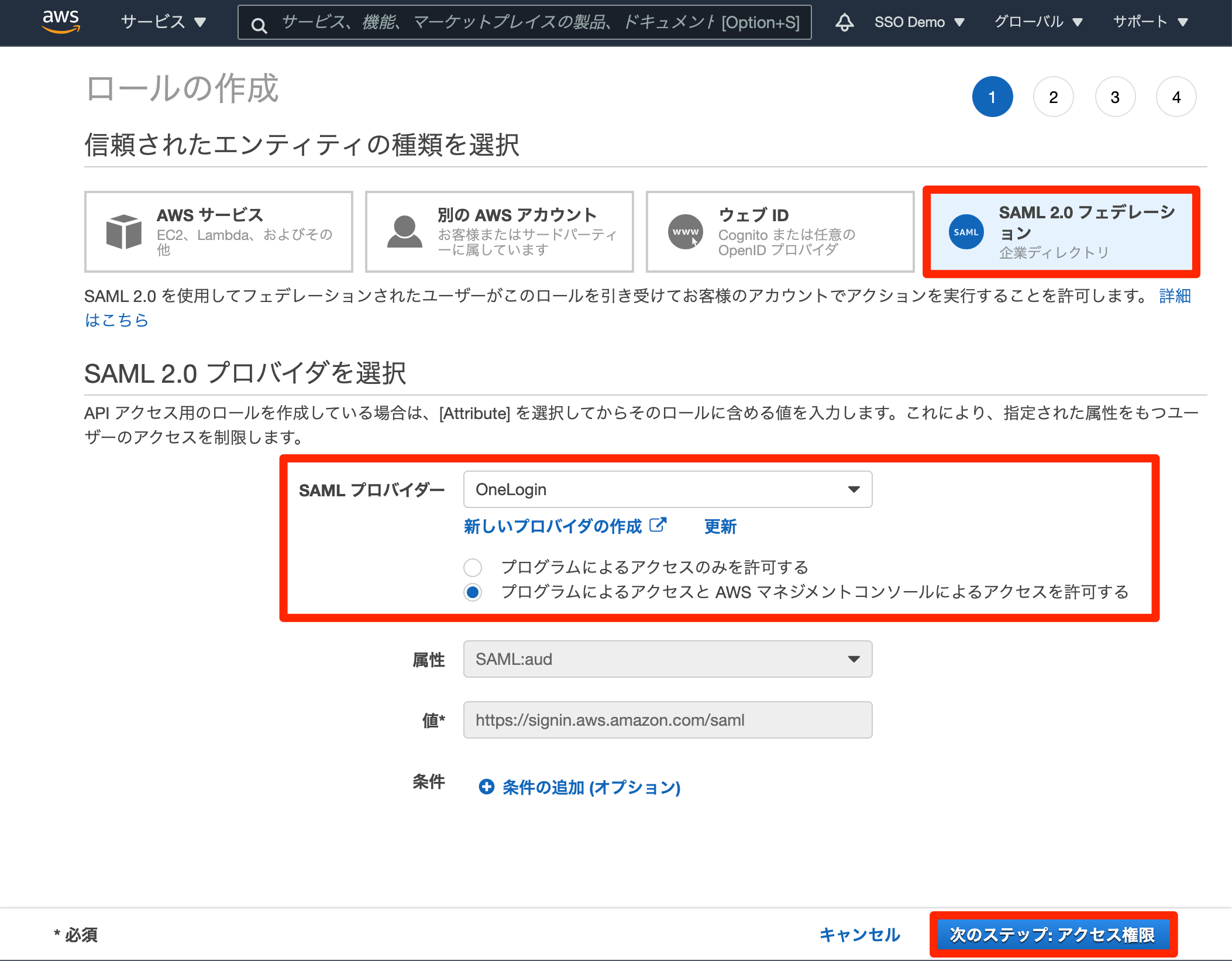Click the cube icon for AWS service
The width and height of the screenshot is (1232, 961).
tap(123, 232)
